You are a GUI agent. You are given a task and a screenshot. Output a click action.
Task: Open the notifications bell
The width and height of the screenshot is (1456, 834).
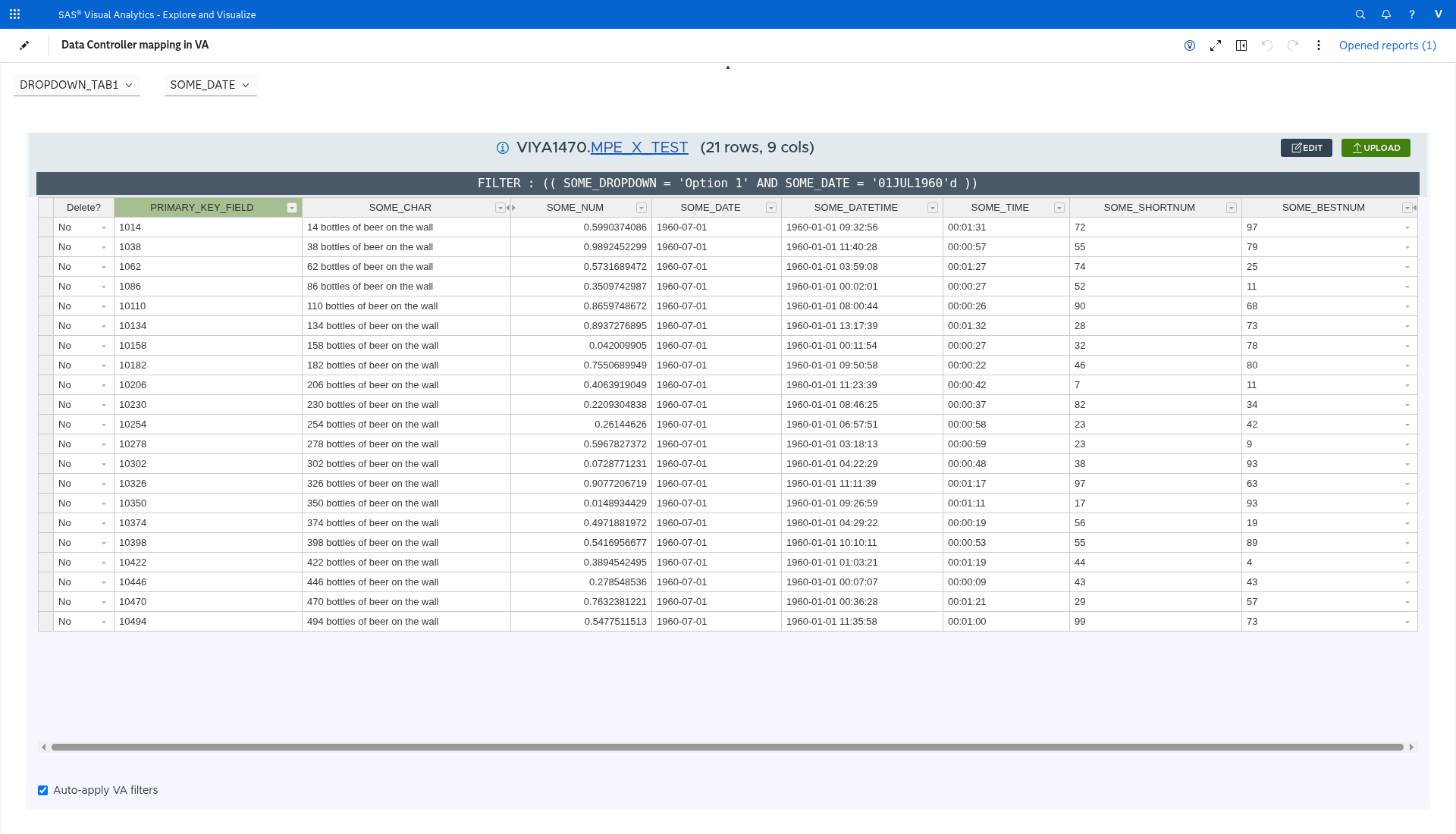(x=1386, y=14)
